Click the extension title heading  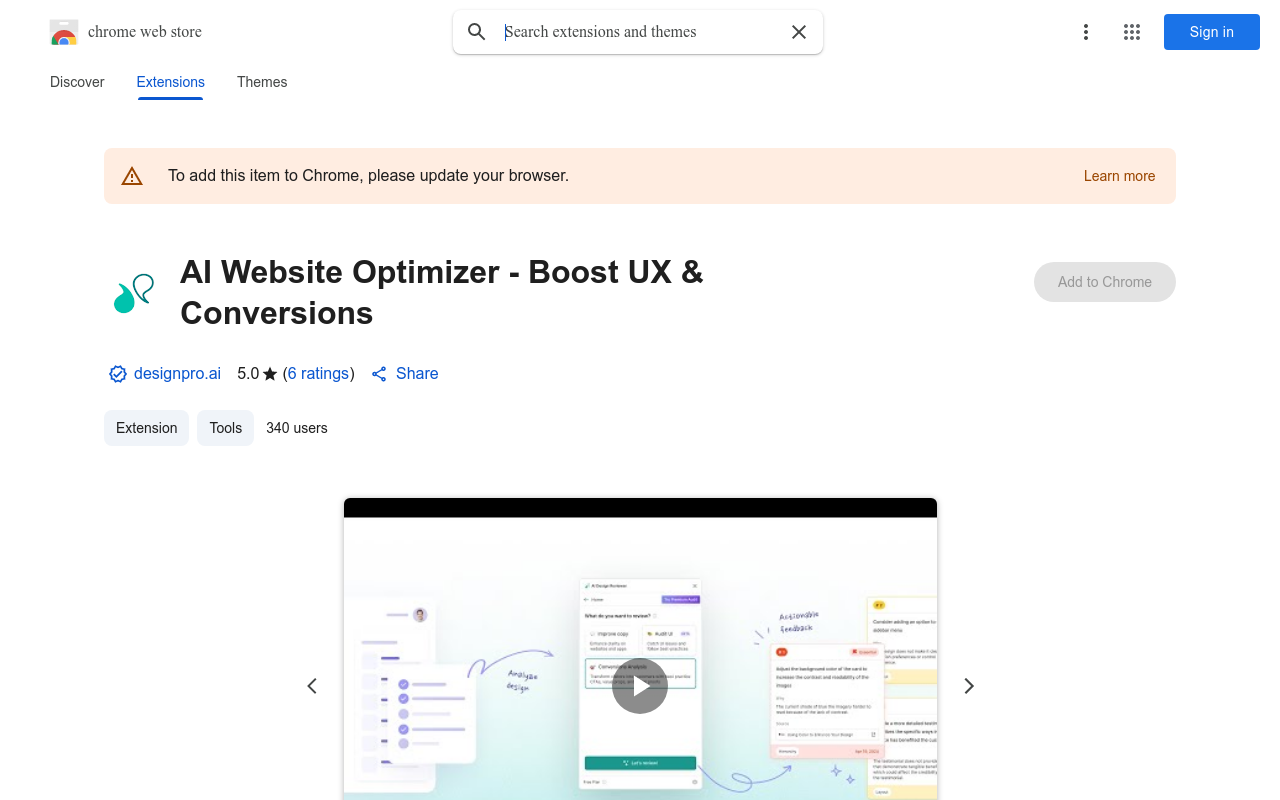(442, 292)
